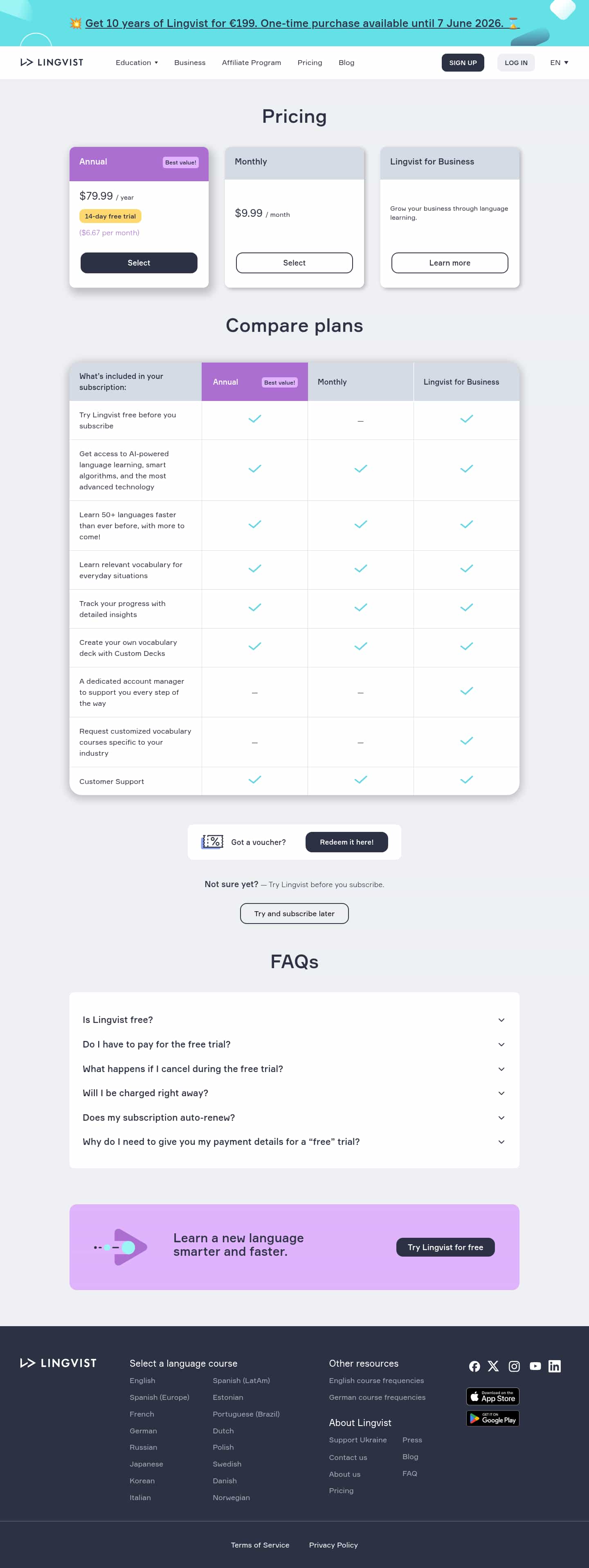This screenshot has height=1568, width=589.
Task: Expand "Will I be charged right away?" FAQ
Action: coord(294,1093)
